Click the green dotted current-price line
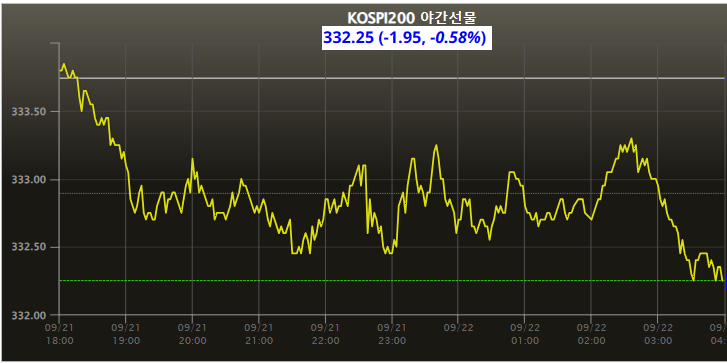Screen dimensions: 727x363 click(x=392, y=280)
